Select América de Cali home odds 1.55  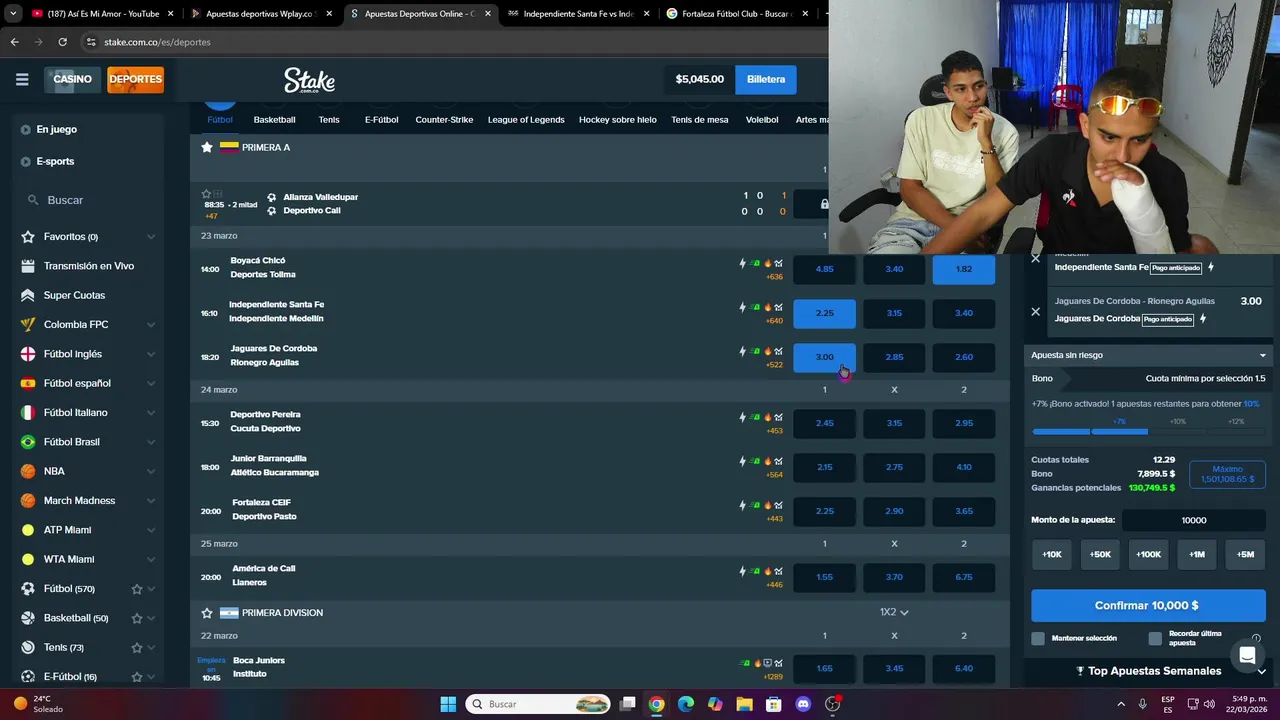[x=824, y=577]
